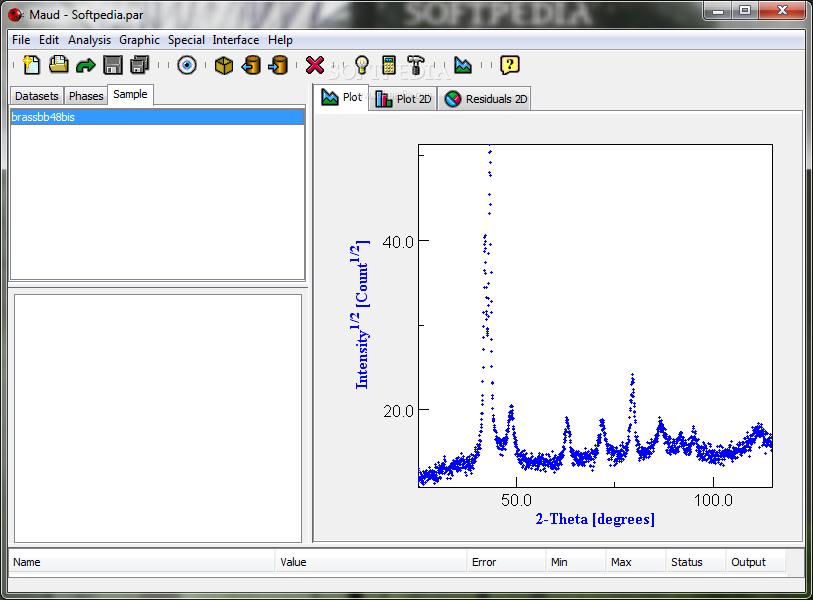
Task: Minimize the Maud window
Action: [x=718, y=11]
